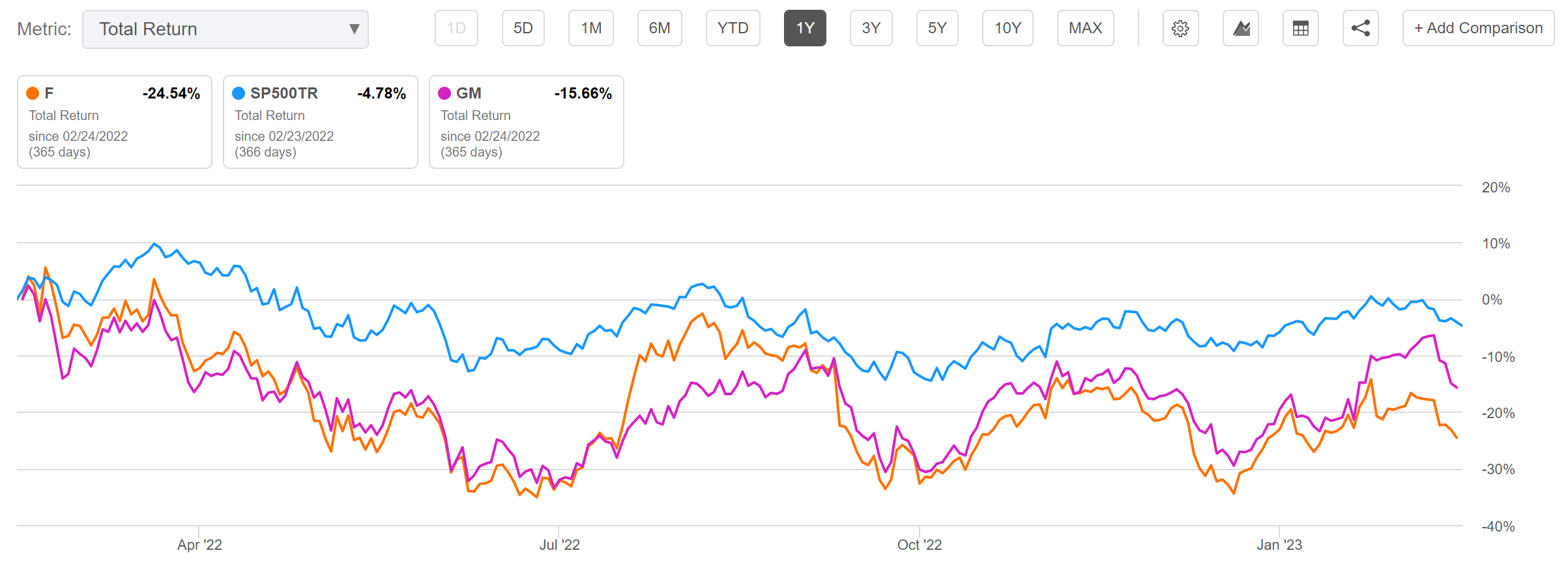The height and width of the screenshot is (572, 1568).
Task: Open the chart settings gear icon
Action: tap(1181, 28)
